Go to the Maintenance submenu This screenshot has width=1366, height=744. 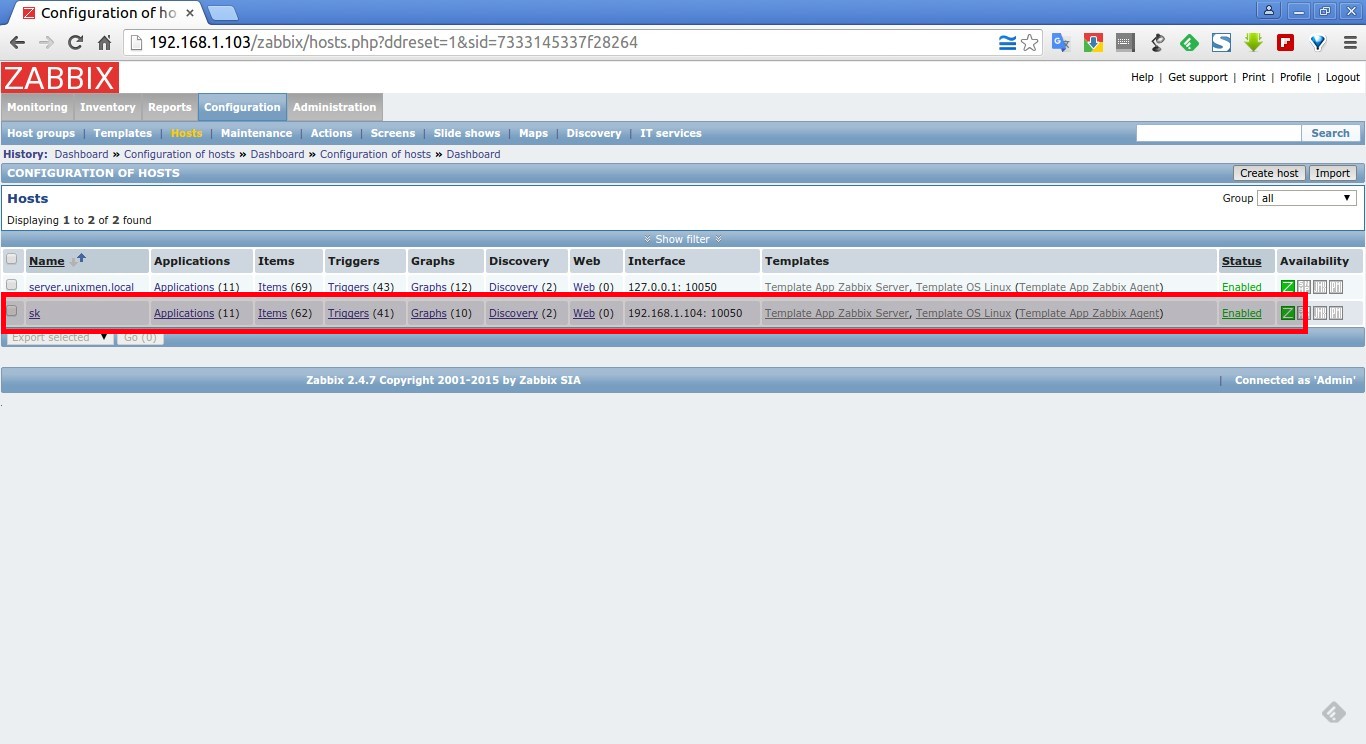tap(256, 133)
